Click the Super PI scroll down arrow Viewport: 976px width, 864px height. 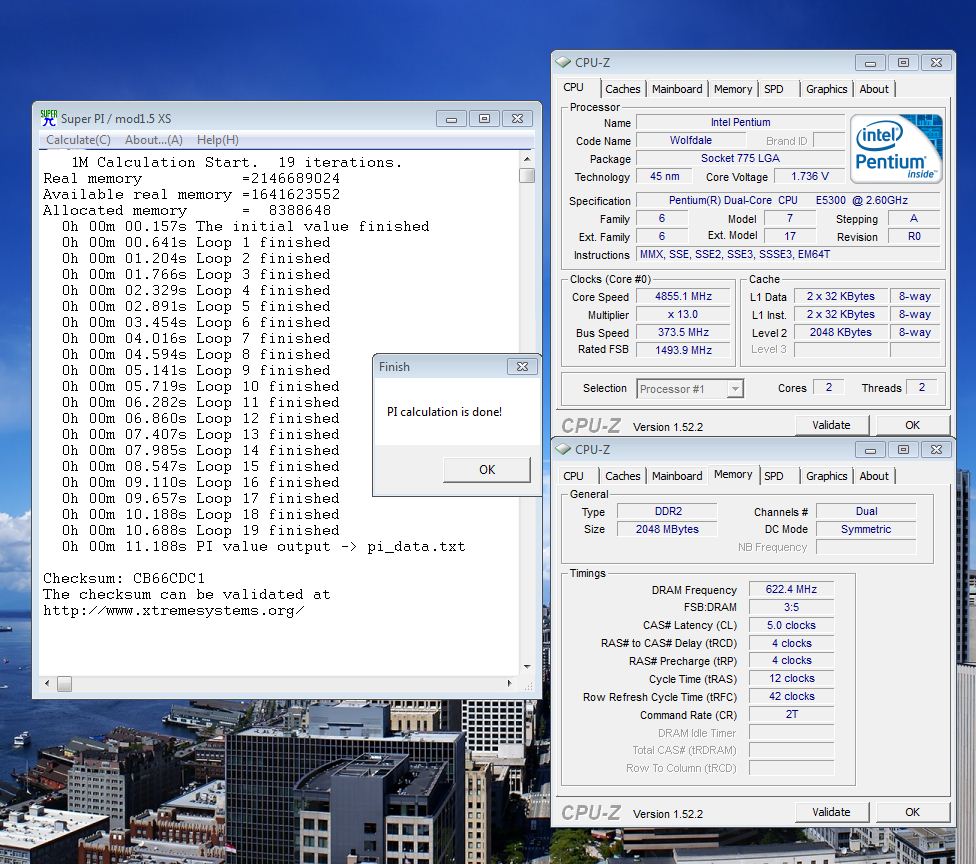click(x=527, y=667)
